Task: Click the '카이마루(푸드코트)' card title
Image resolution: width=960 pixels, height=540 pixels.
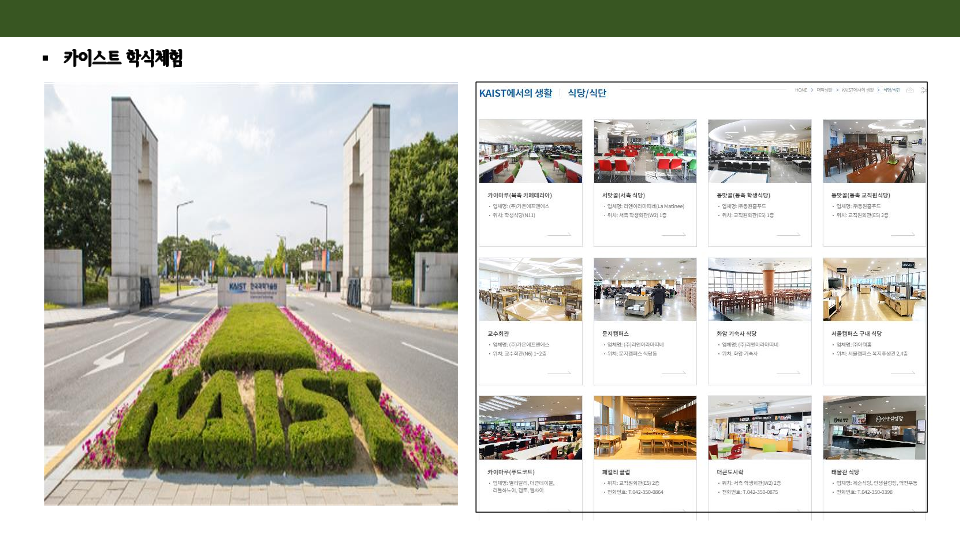Action: click(511, 472)
